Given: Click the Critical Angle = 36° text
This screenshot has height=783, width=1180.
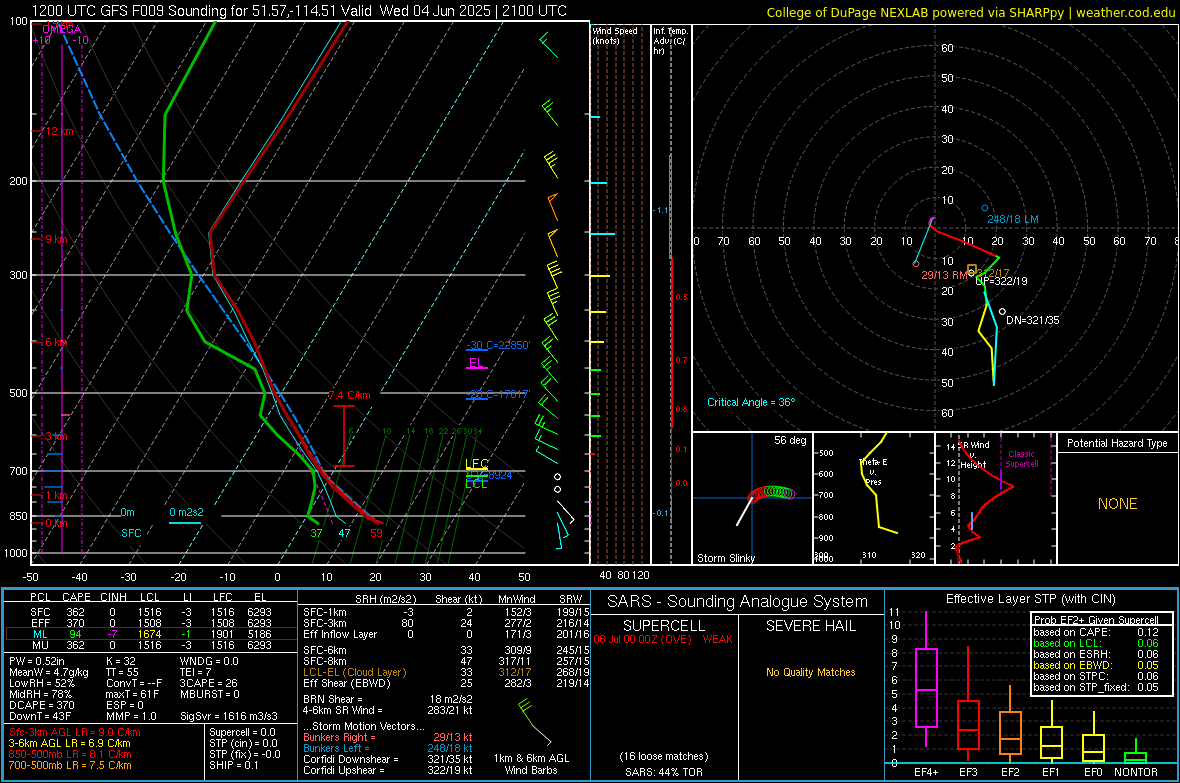Looking at the screenshot, I should point(751,402).
